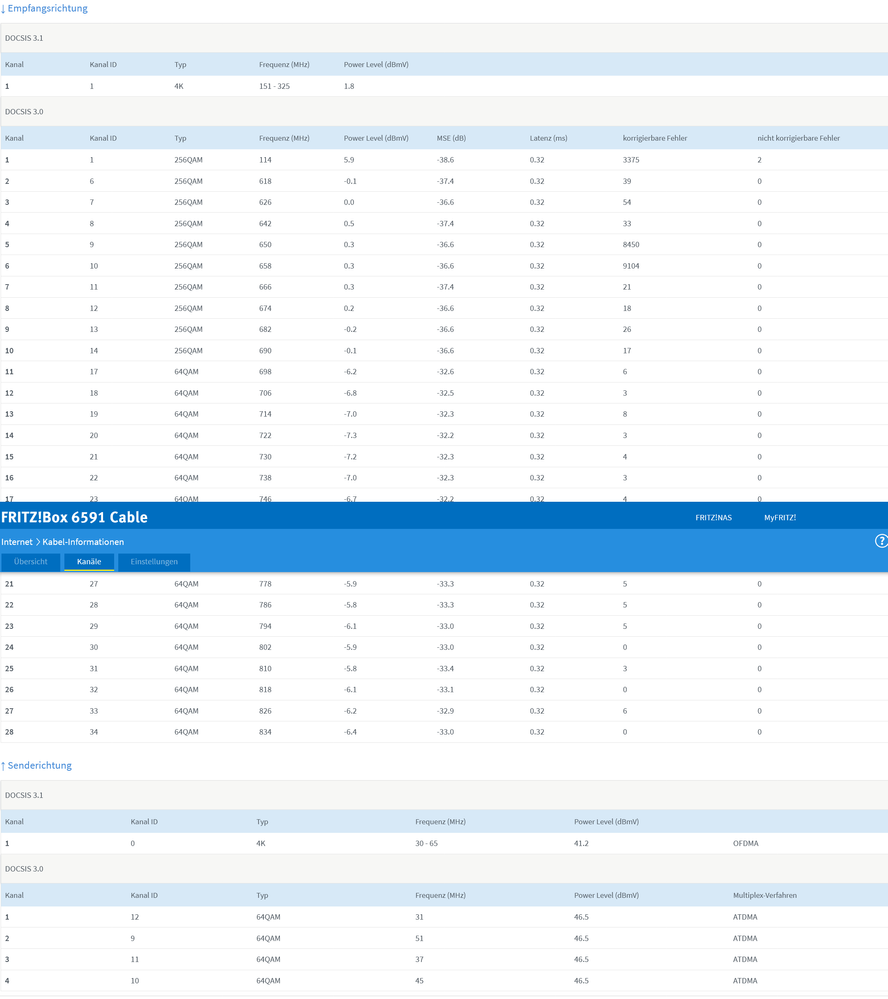Click upstream power level 41.2
888x999 pixels.
click(581, 844)
